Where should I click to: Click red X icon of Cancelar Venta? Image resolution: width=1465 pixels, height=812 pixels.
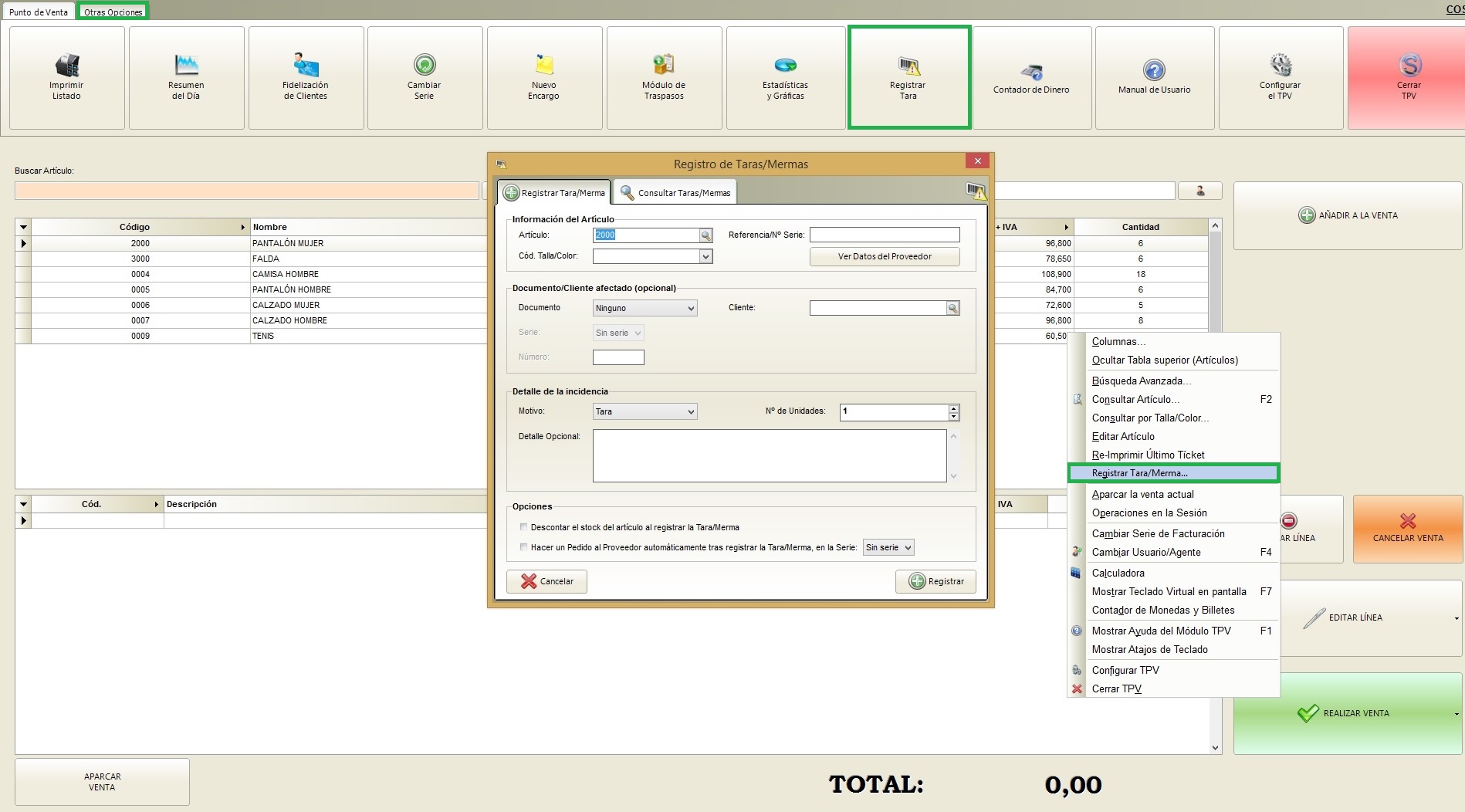point(1408,521)
